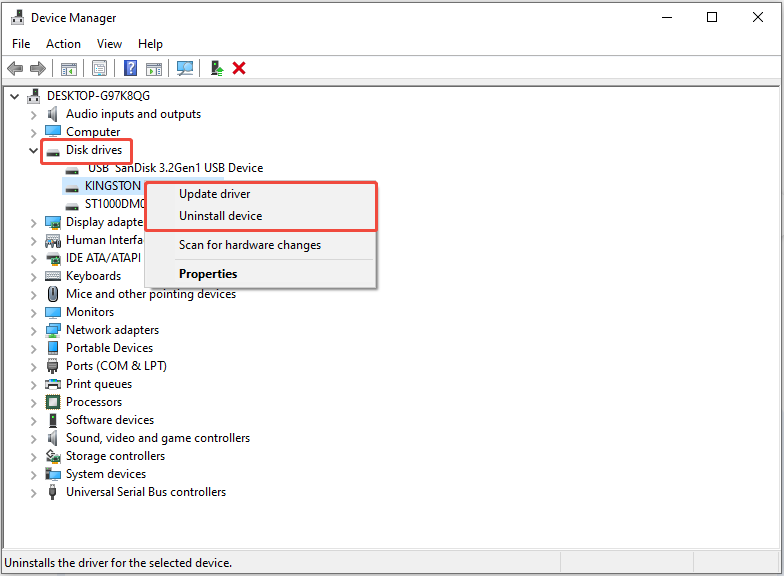Select SanDisk 3.2Gen1 USB Device label
The width and height of the screenshot is (784, 576).
(x=176, y=168)
